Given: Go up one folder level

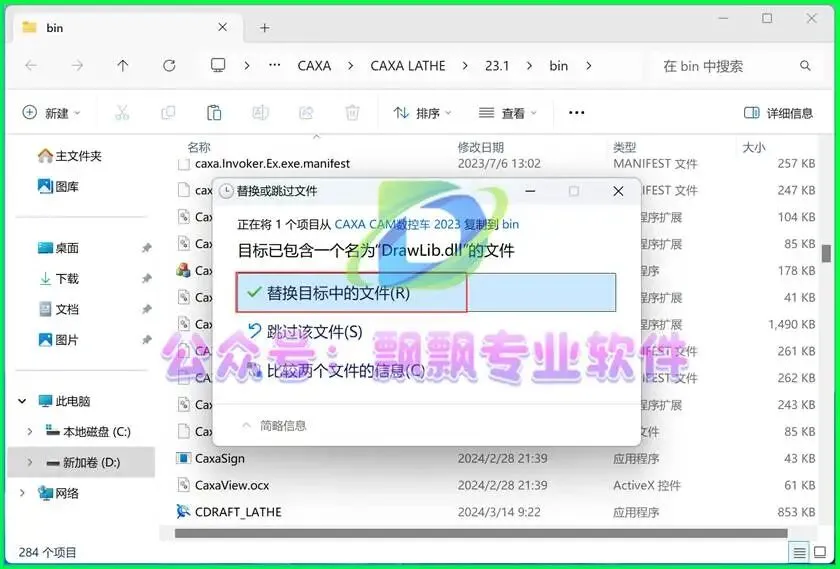Looking at the screenshot, I should pyautogui.click(x=123, y=66).
